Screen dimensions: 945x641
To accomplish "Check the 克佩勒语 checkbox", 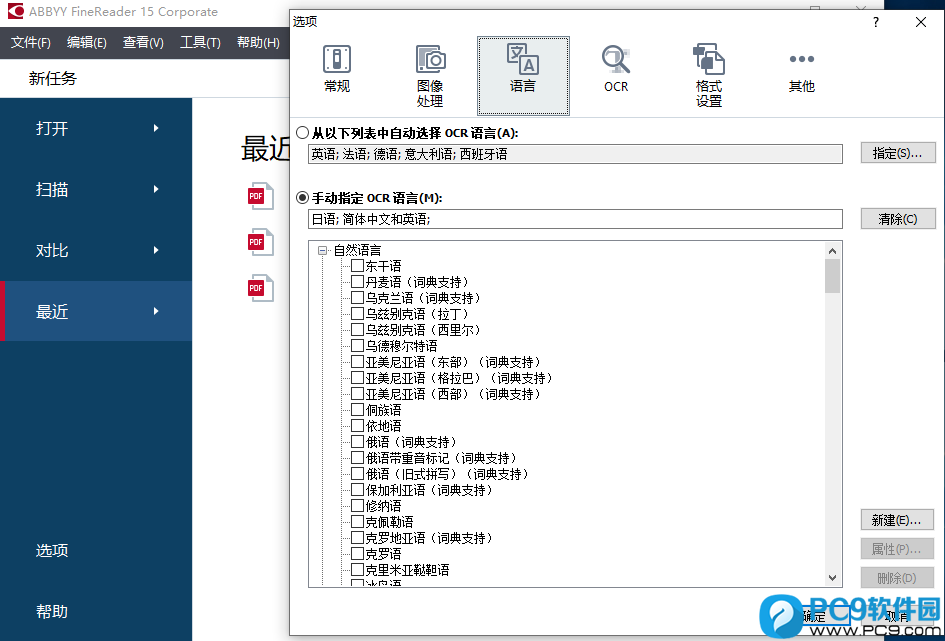I will click(x=357, y=522).
